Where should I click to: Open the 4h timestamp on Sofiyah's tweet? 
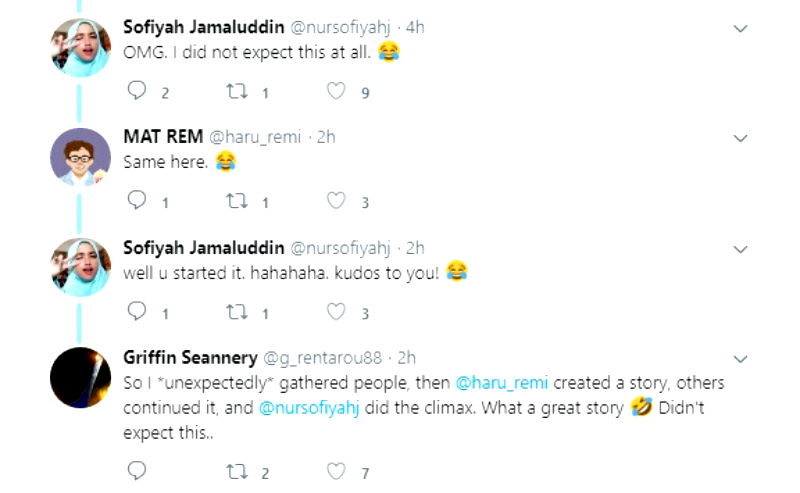point(415,27)
